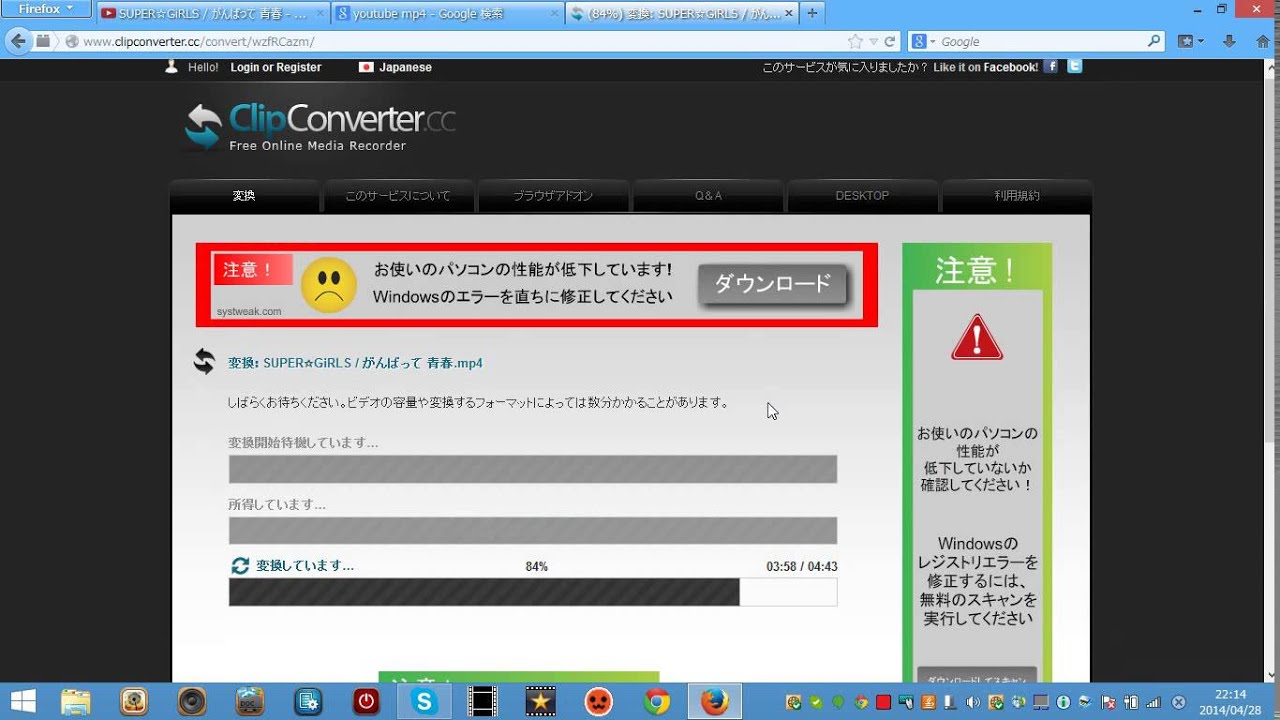Open the このサービスについて navigation tab
Image resolution: width=1280 pixels, height=720 pixels.
click(x=398, y=196)
